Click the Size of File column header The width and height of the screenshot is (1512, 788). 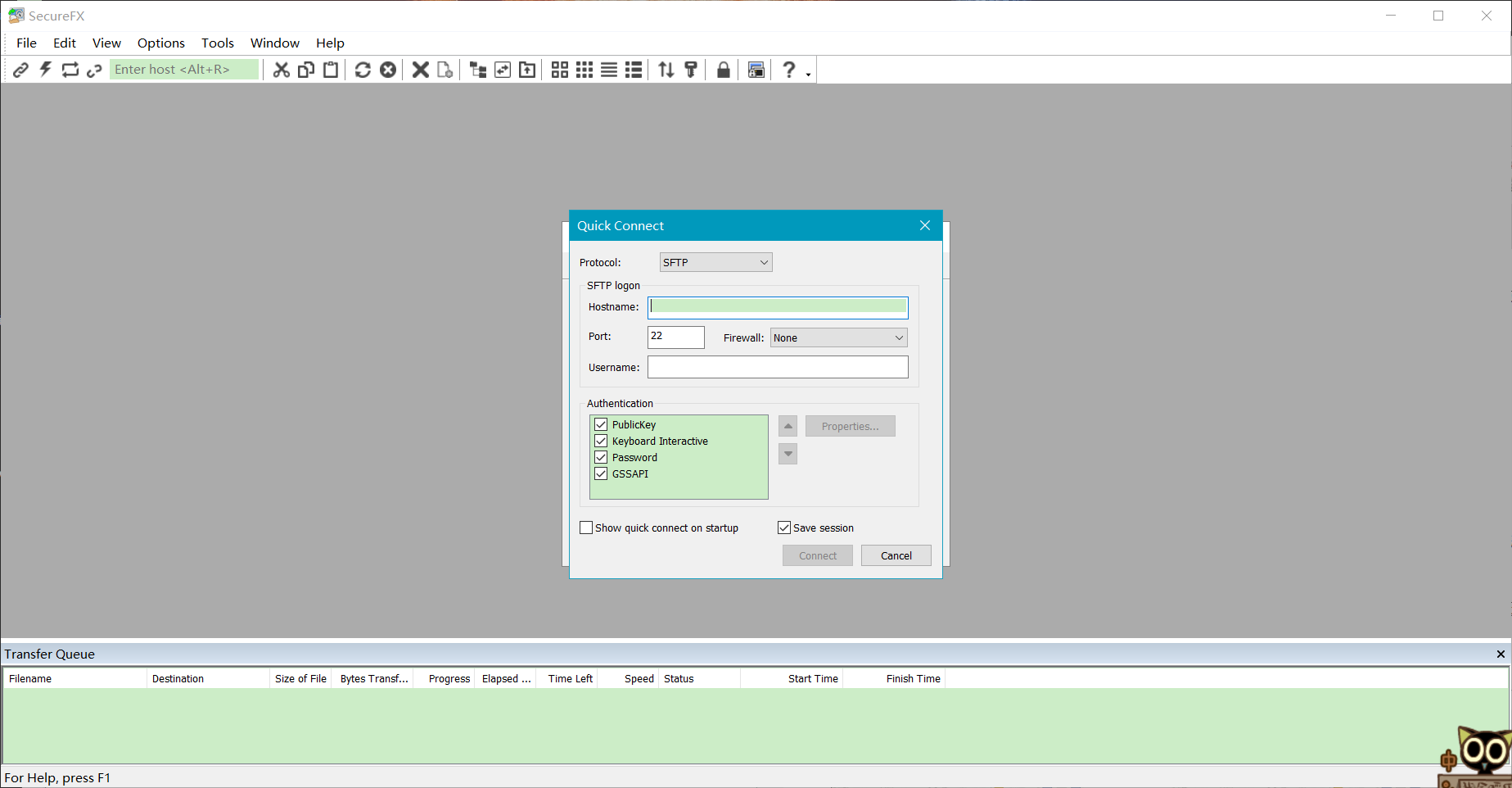click(x=300, y=678)
